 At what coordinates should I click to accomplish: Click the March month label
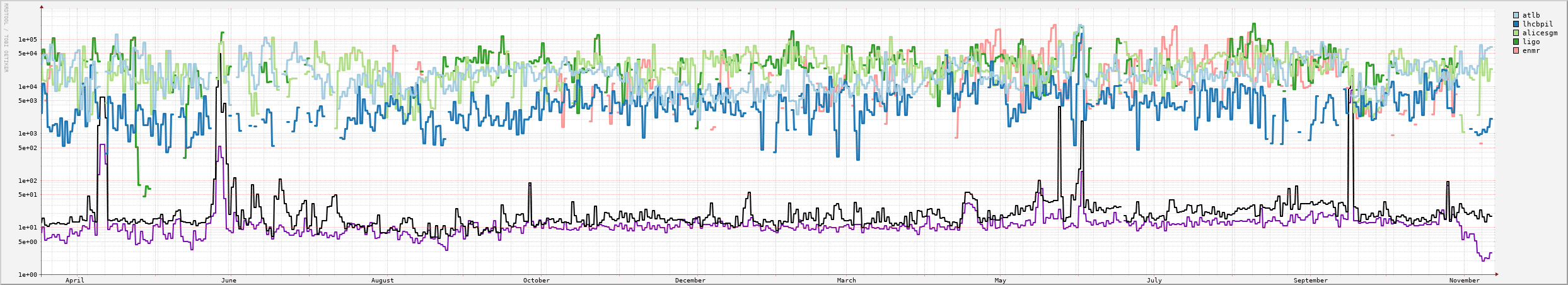(x=847, y=281)
